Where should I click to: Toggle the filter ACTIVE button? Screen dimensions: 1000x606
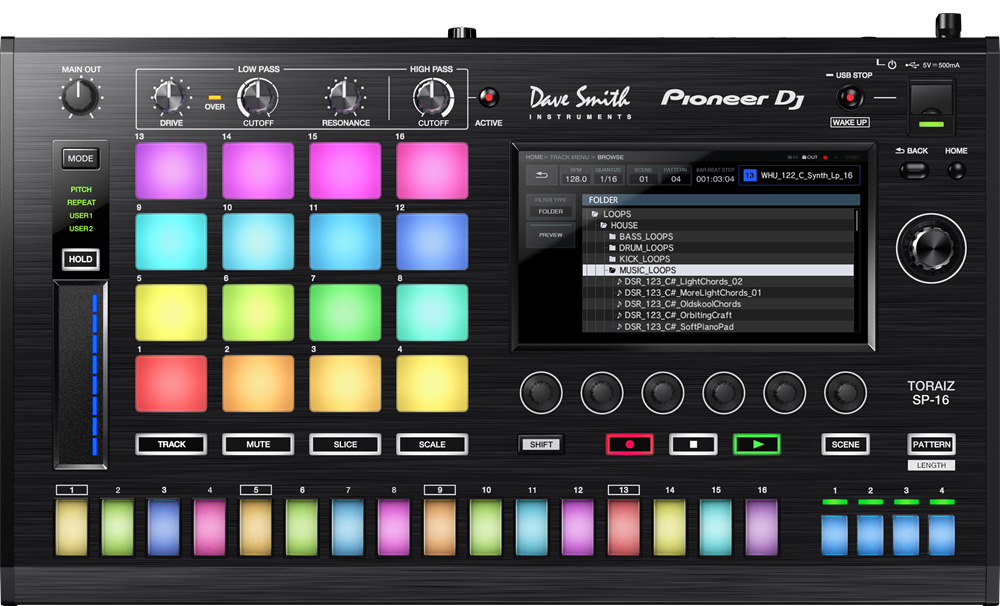pos(489,98)
